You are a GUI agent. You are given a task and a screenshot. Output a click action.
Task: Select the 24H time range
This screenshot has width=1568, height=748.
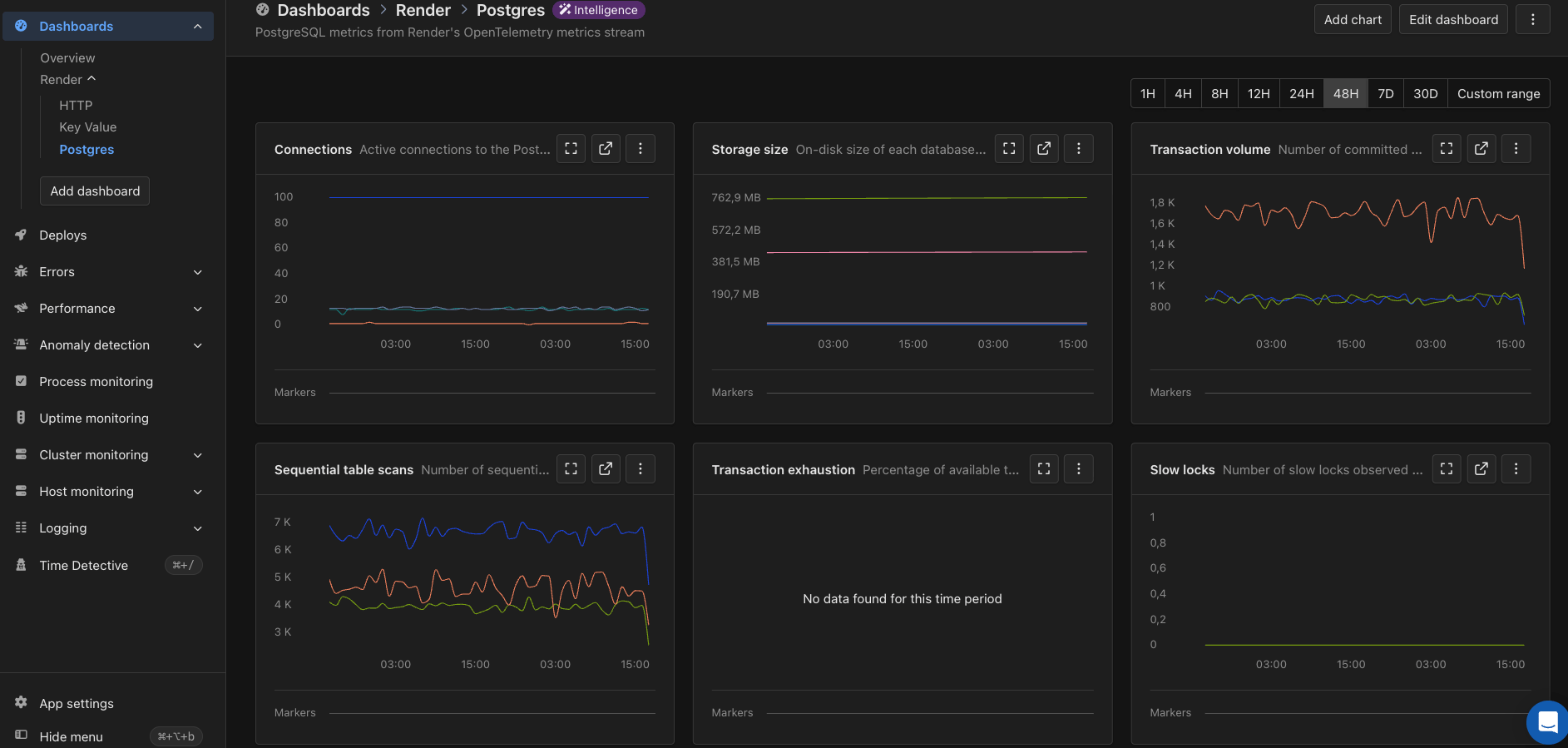coord(1302,93)
